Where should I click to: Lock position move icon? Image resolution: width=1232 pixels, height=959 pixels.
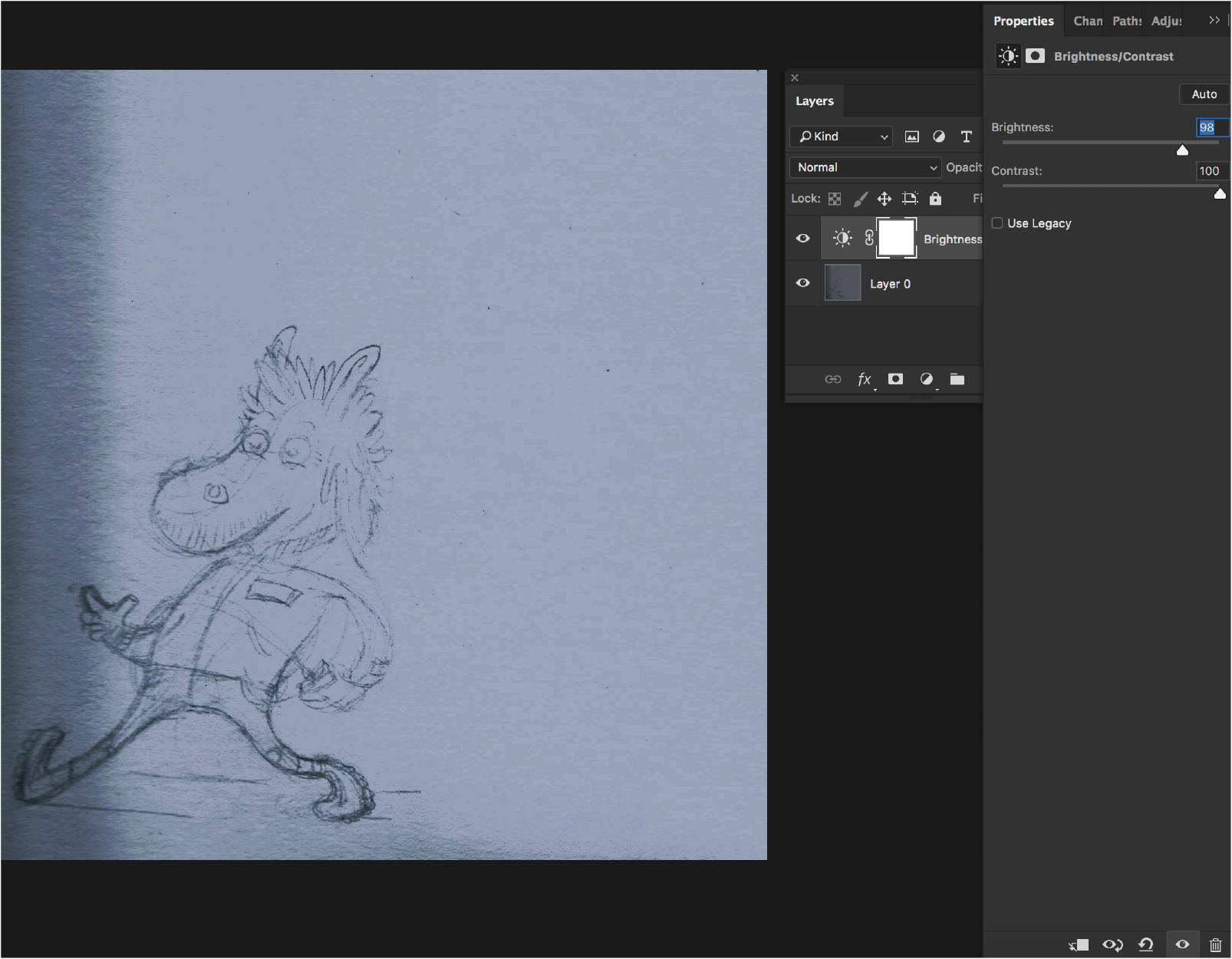[884, 199]
